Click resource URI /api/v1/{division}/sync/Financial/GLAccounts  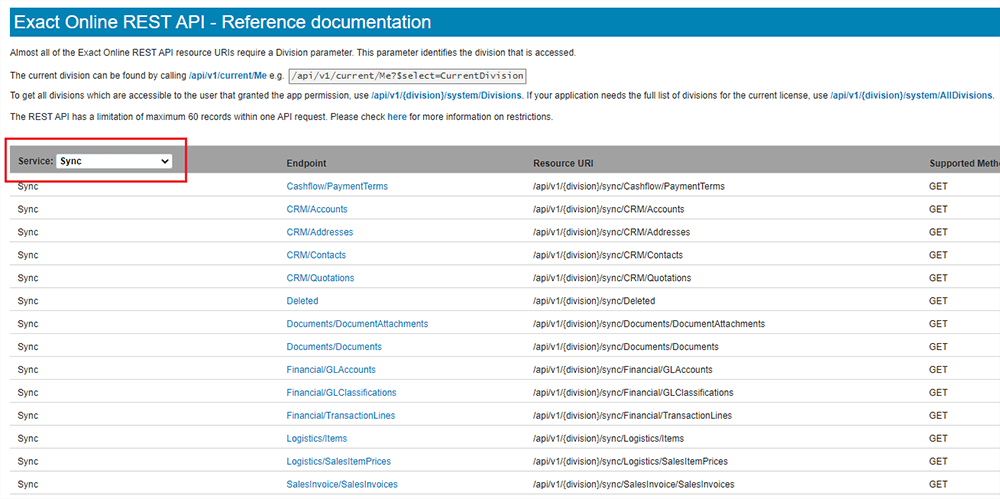coord(623,370)
